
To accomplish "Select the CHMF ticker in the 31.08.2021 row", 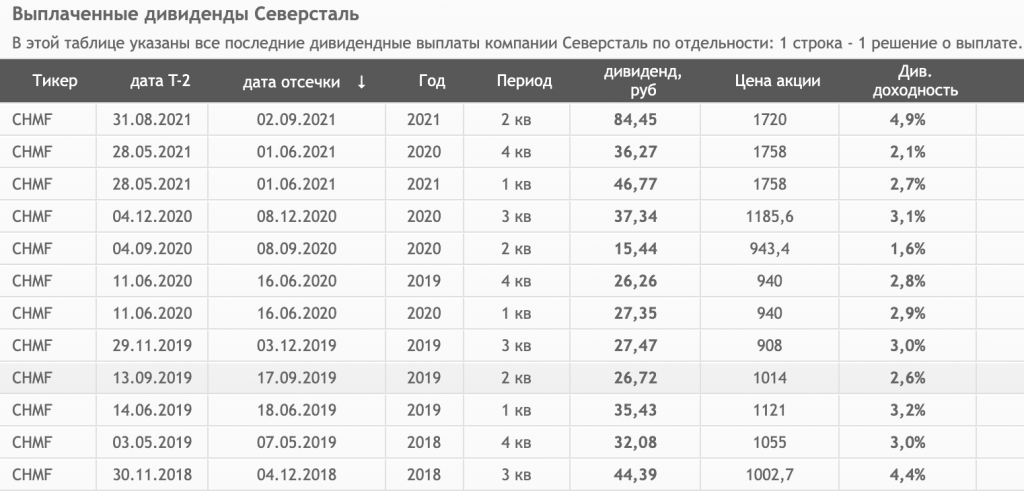I will tap(32, 120).
